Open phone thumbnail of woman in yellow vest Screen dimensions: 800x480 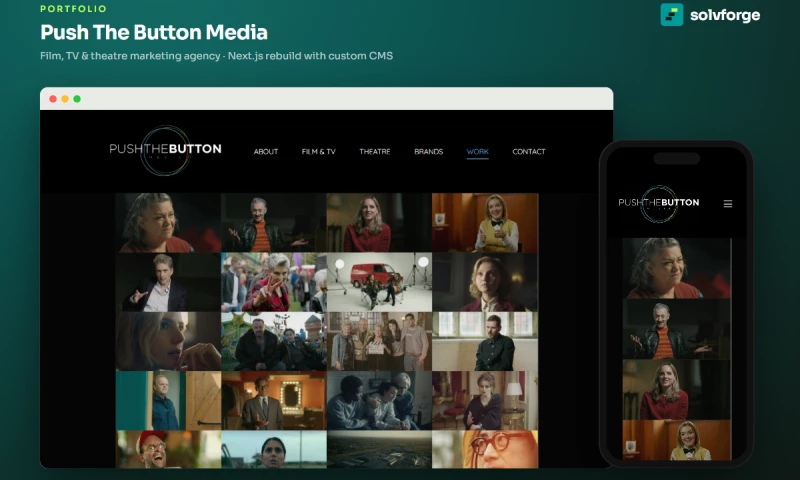coord(677,440)
